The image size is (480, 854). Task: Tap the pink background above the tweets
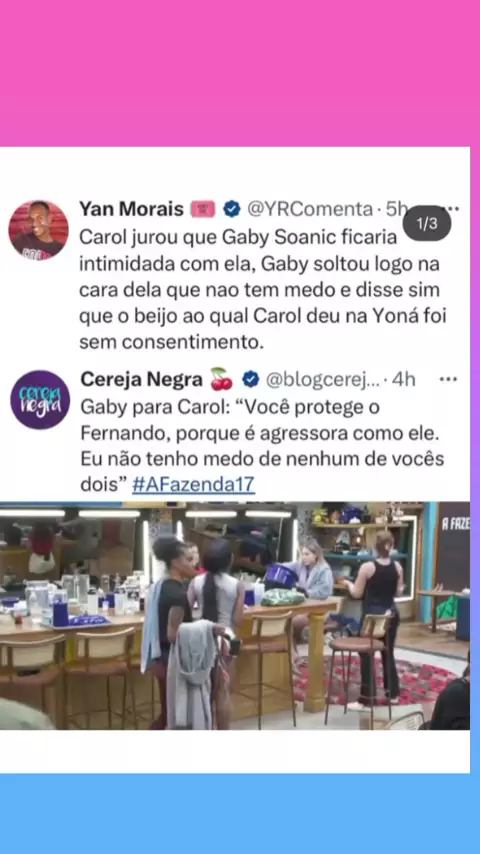[240, 73]
